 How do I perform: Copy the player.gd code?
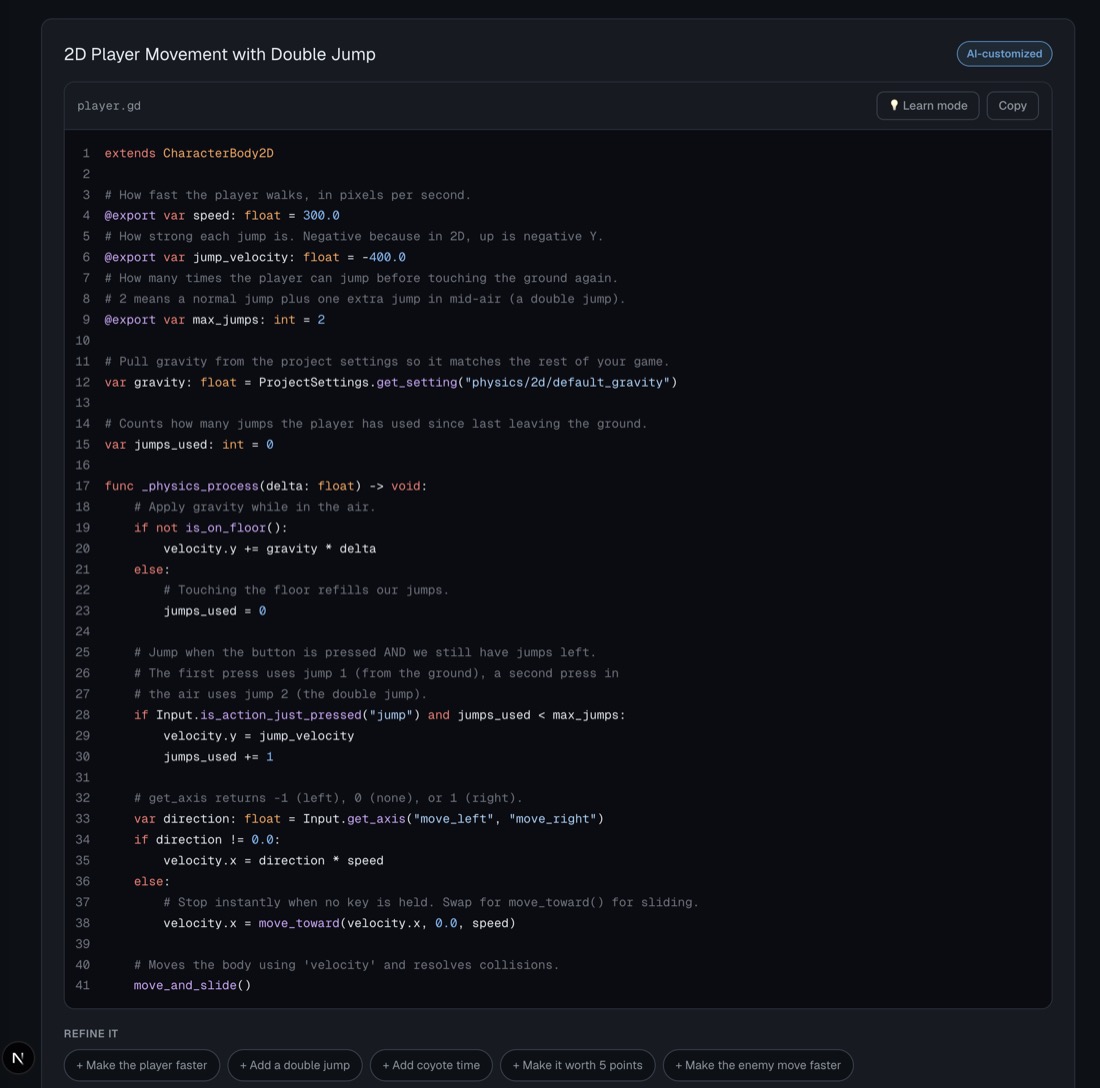1012,106
